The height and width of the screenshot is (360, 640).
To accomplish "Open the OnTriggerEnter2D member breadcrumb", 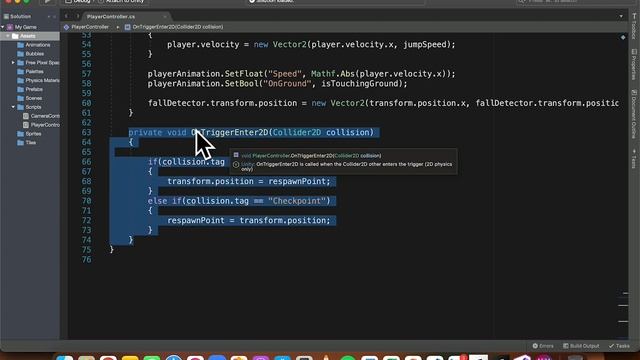I will pos(174,27).
